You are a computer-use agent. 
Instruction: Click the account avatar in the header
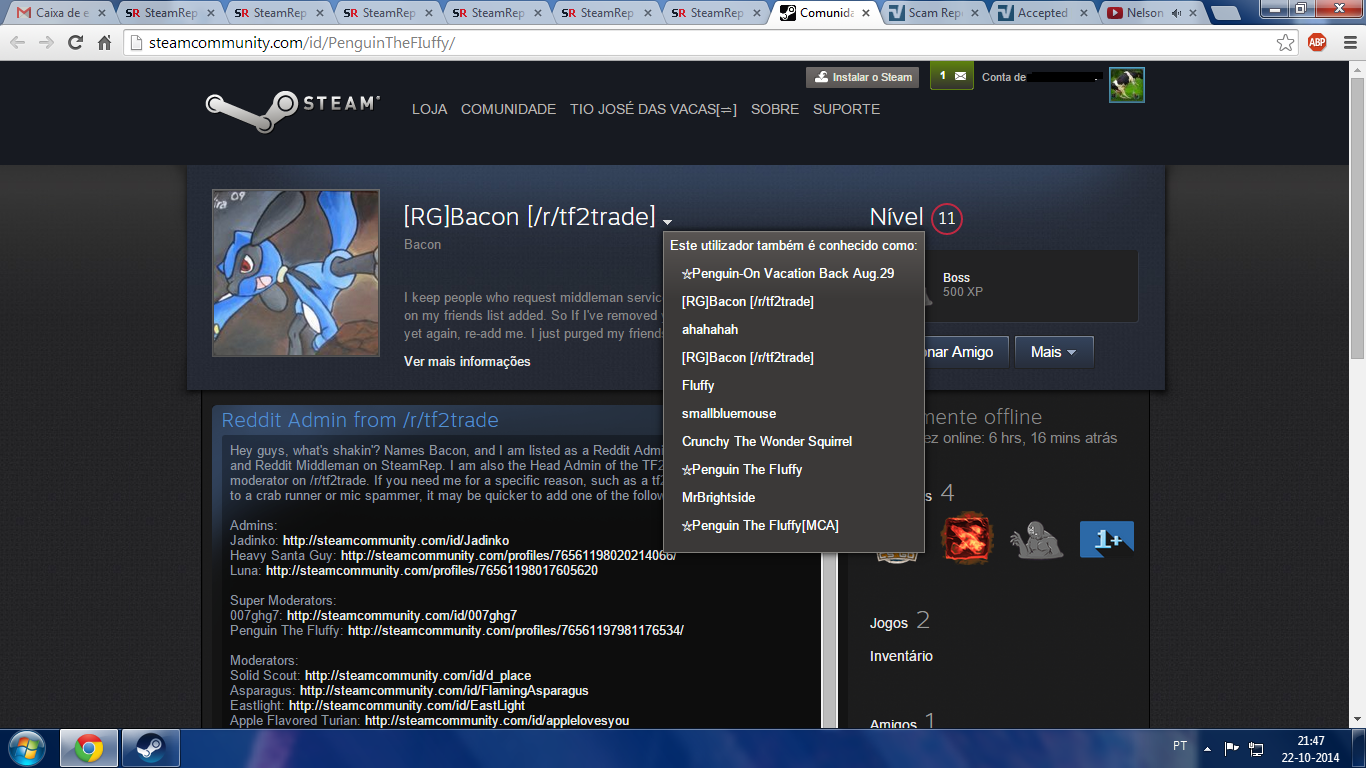1127,85
